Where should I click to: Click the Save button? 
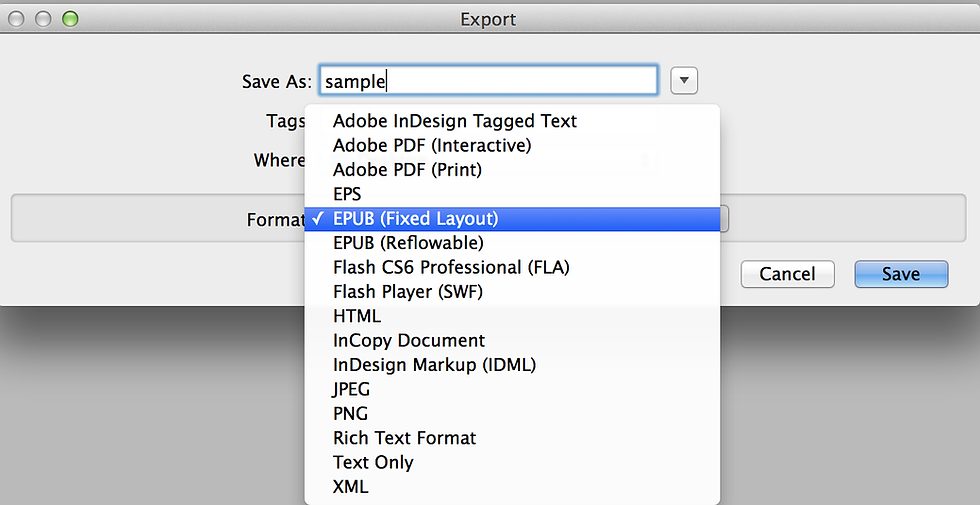tap(901, 274)
